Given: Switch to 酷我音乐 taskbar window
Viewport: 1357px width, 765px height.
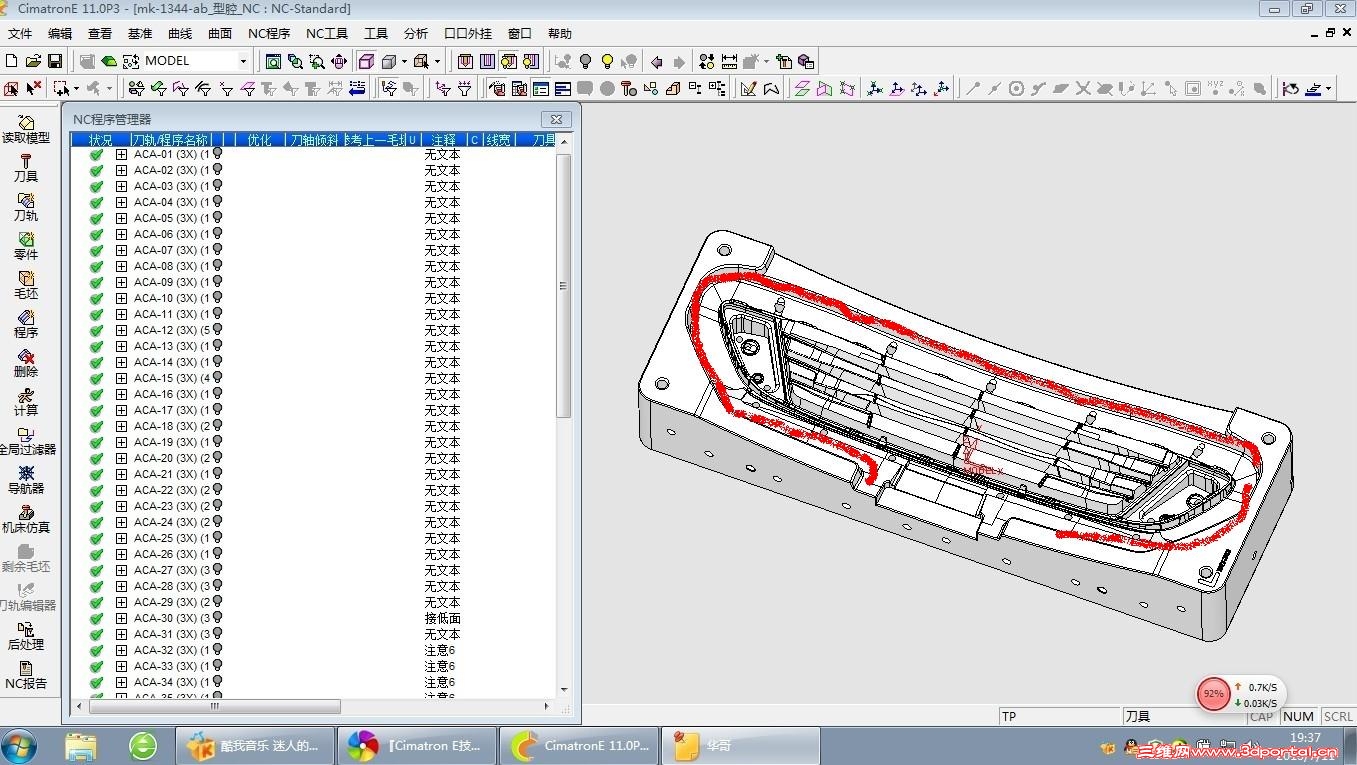Looking at the screenshot, I should coord(256,746).
